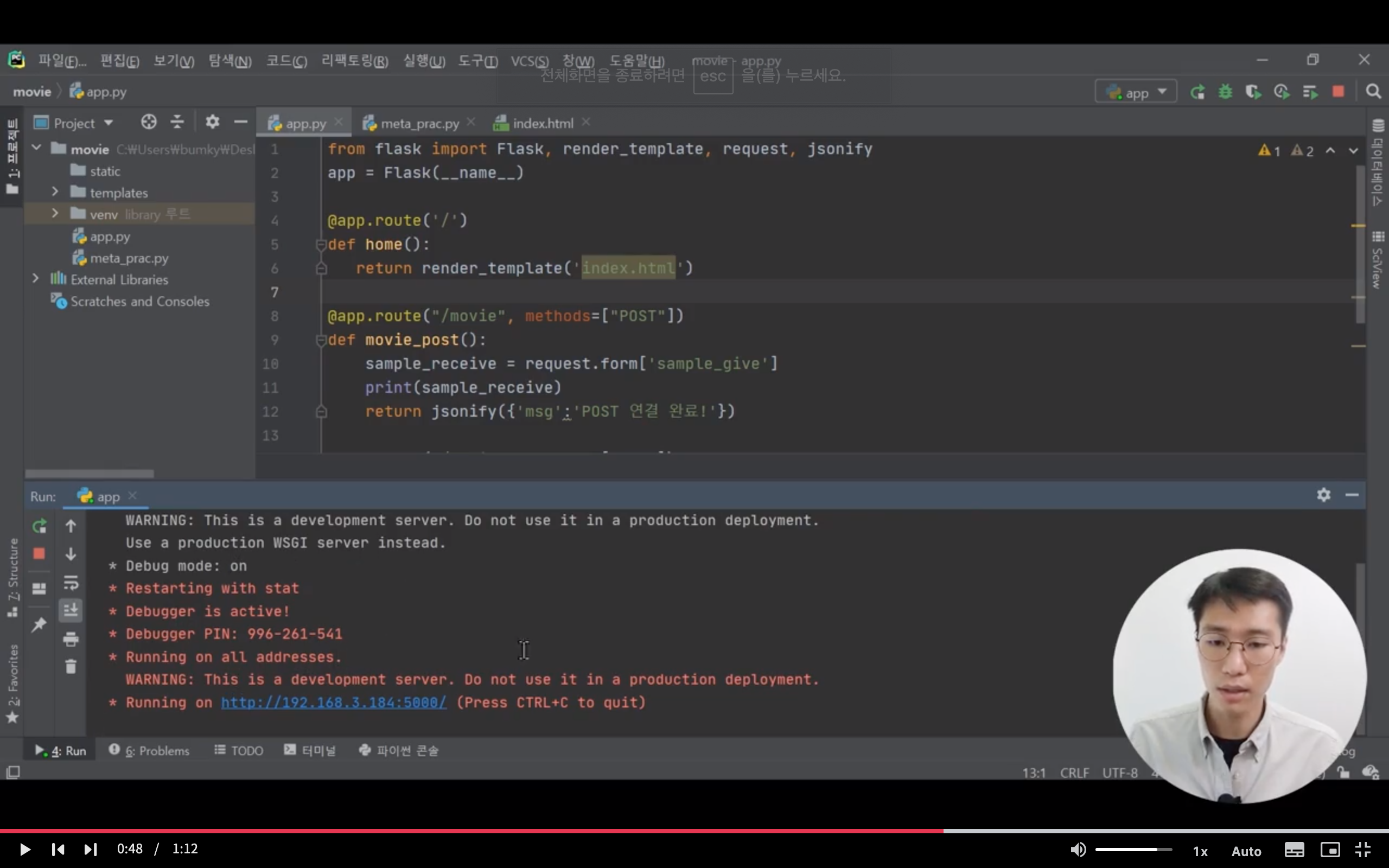Viewport: 1389px width, 868px height.
Task: Open Run panel settings gear
Action: pos(1323,495)
